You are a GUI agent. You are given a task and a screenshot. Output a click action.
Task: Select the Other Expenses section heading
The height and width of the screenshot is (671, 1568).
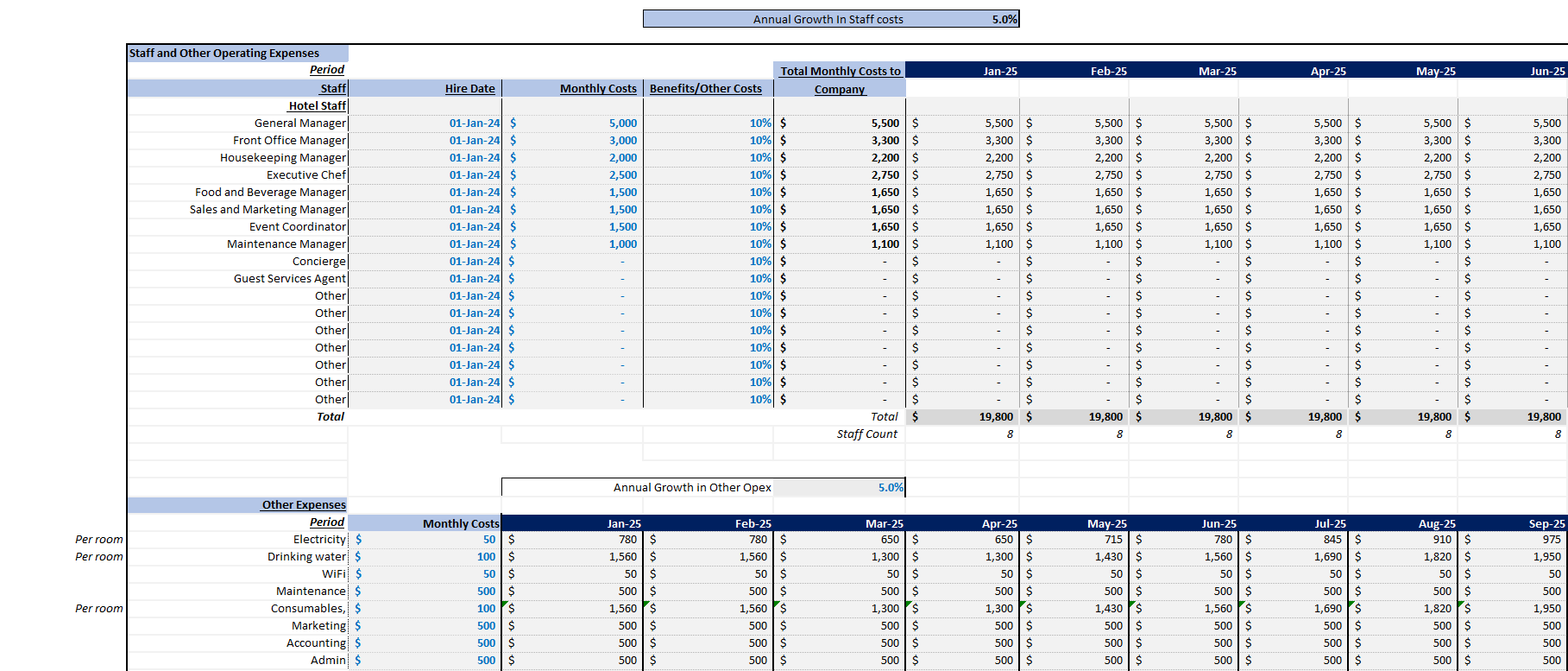tap(304, 505)
